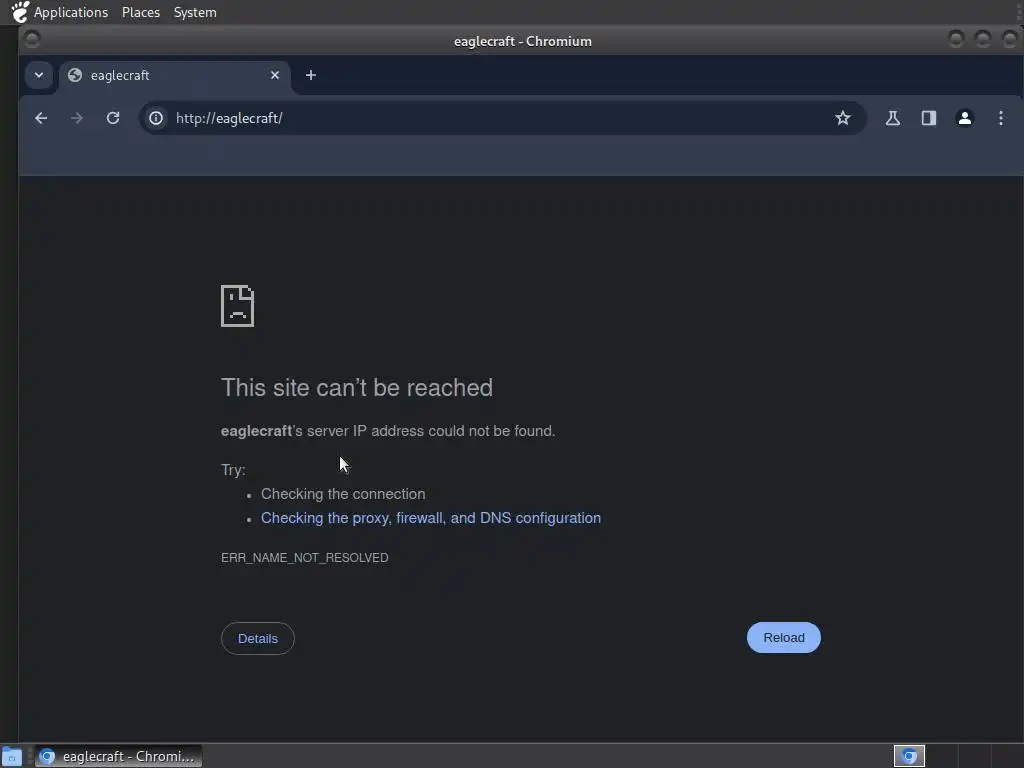Maximize the Chromium window
This screenshot has width=1024, height=768.
tap(983, 40)
